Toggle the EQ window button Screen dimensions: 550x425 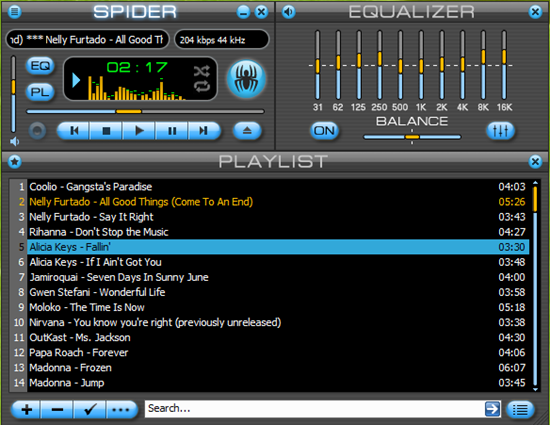(x=40, y=66)
